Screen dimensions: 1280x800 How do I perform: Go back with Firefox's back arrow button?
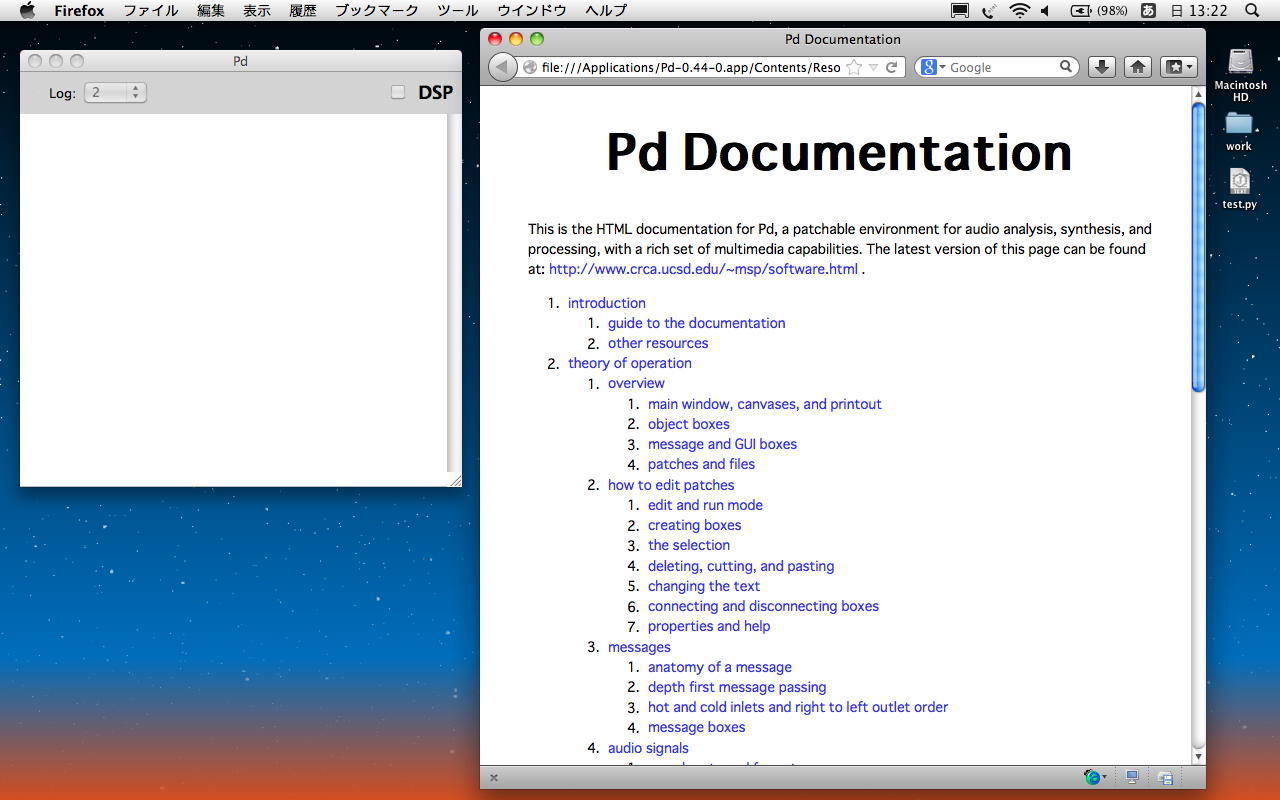503,67
